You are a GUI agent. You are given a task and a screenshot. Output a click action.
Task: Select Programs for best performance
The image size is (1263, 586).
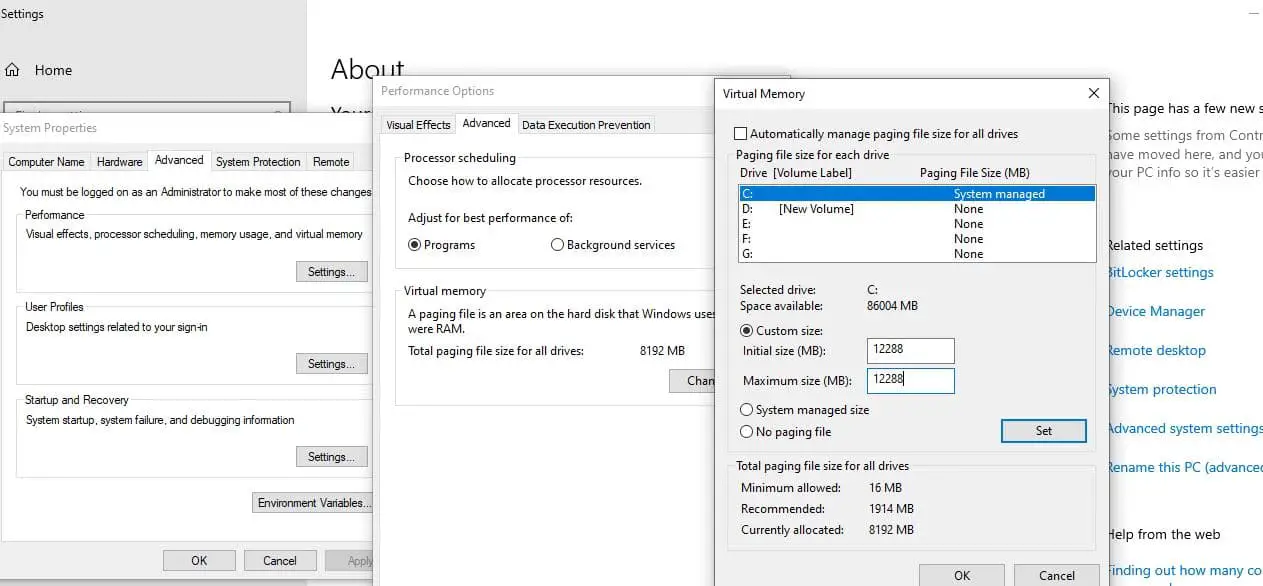[x=415, y=245]
